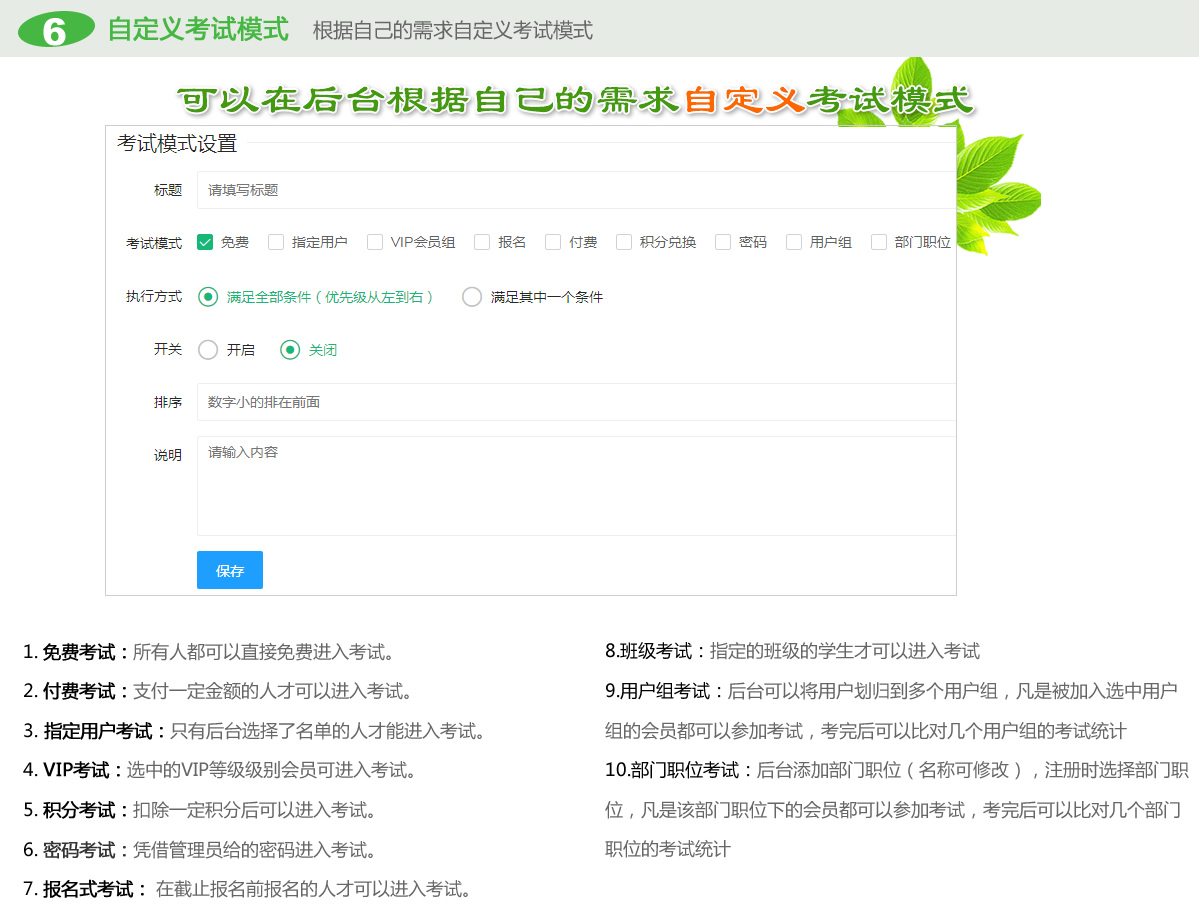Select the 关闭 radio button
1200x915 pixels.
click(290, 350)
